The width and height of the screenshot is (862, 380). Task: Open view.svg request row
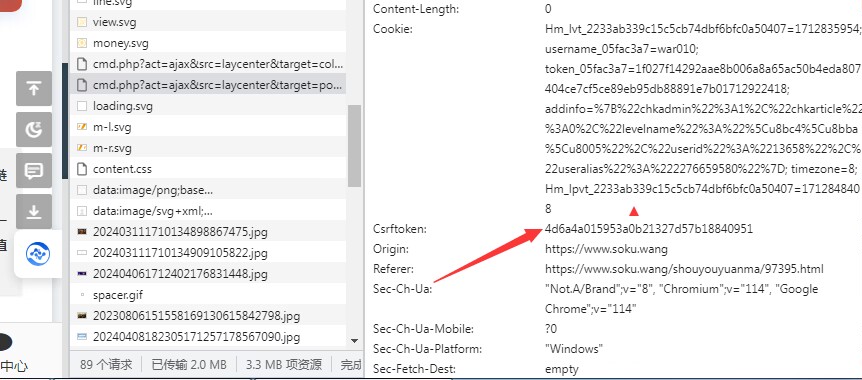click(x=208, y=23)
